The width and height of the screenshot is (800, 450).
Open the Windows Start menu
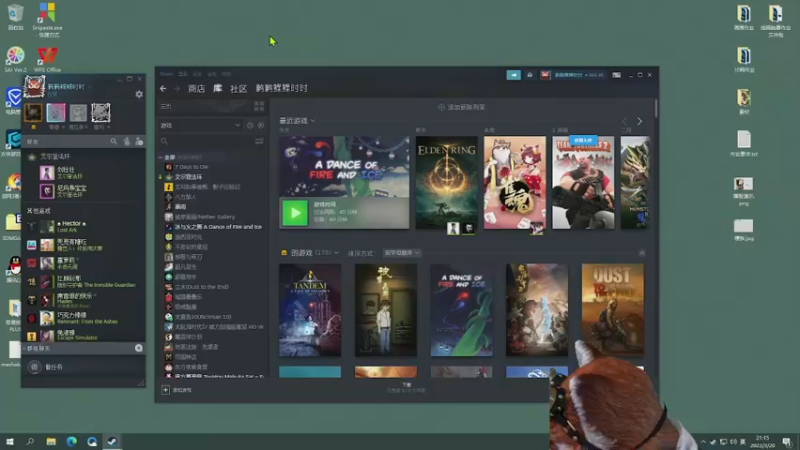10,441
